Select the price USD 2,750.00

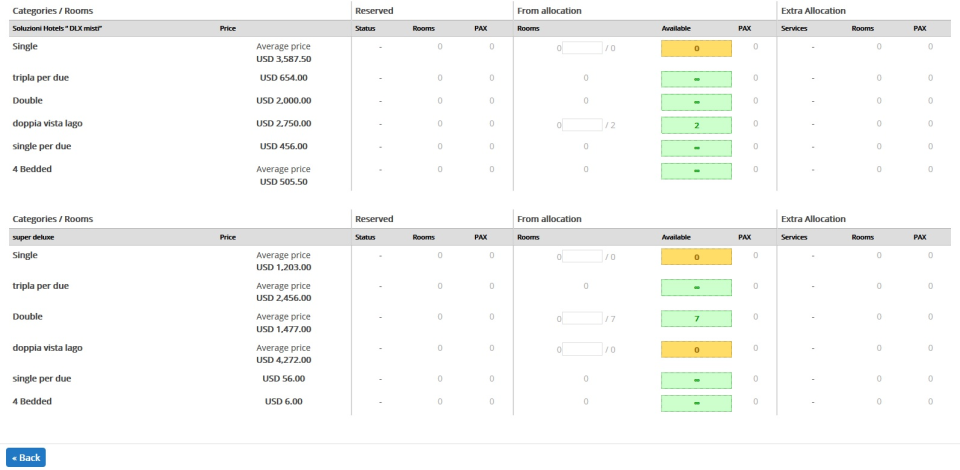283,123
